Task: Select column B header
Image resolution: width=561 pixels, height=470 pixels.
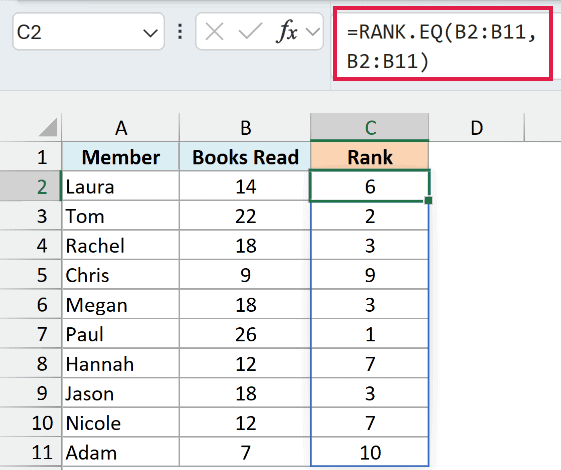Action: pyautogui.click(x=245, y=127)
